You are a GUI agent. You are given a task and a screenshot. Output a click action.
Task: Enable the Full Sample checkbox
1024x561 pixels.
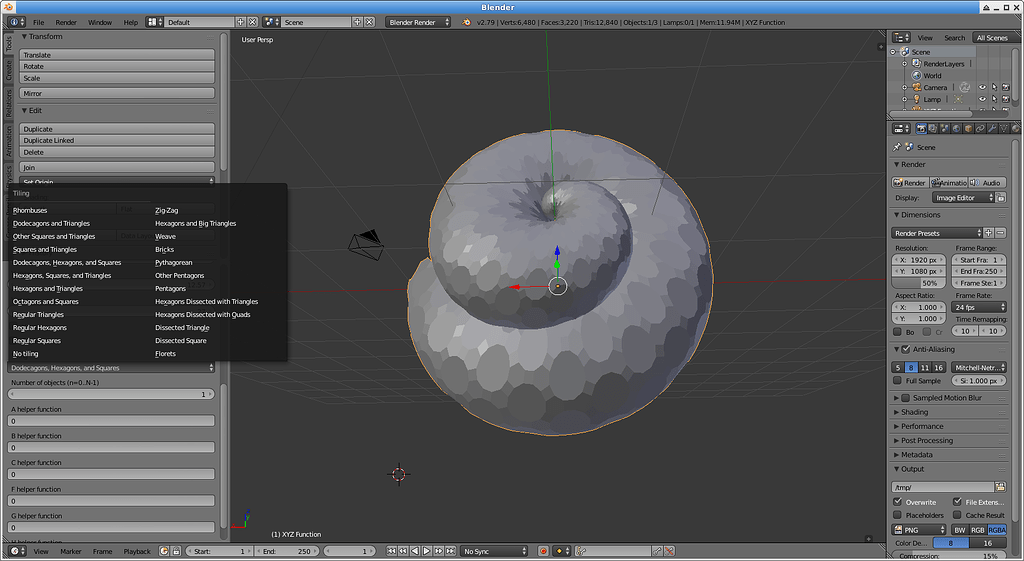(x=897, y=380)
